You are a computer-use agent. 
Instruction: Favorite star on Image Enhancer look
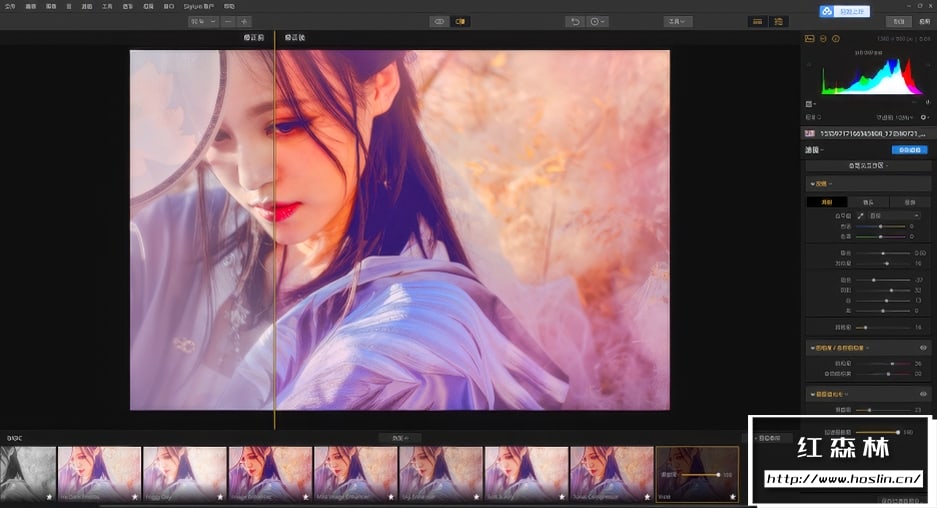[x=305, y=497]
